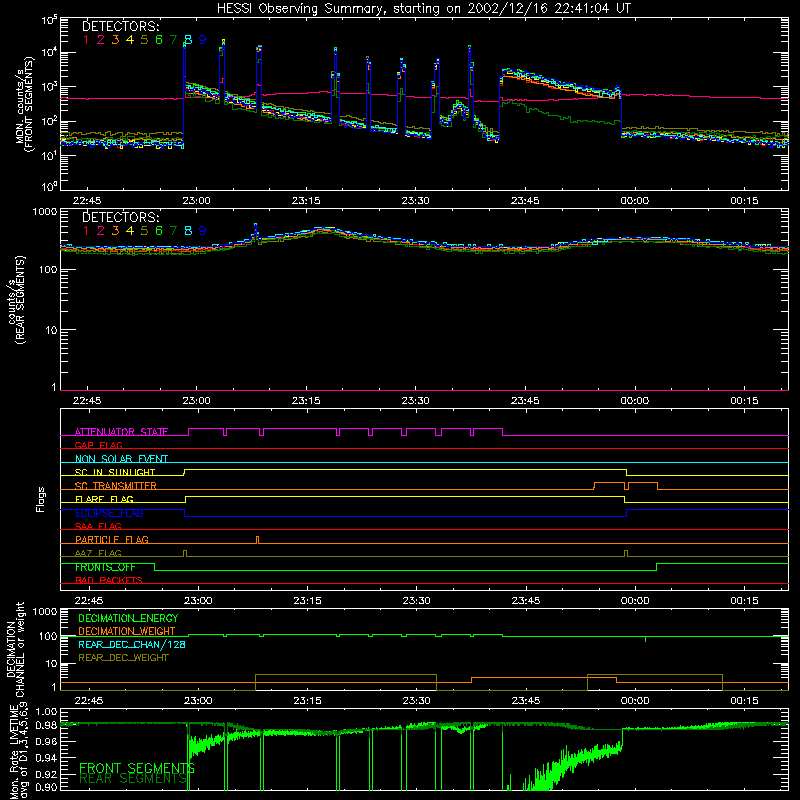Screen dimensions: 800x800
Task: Click the REAR_DEC_WEIGHT legend label
Action: (123, 658)
